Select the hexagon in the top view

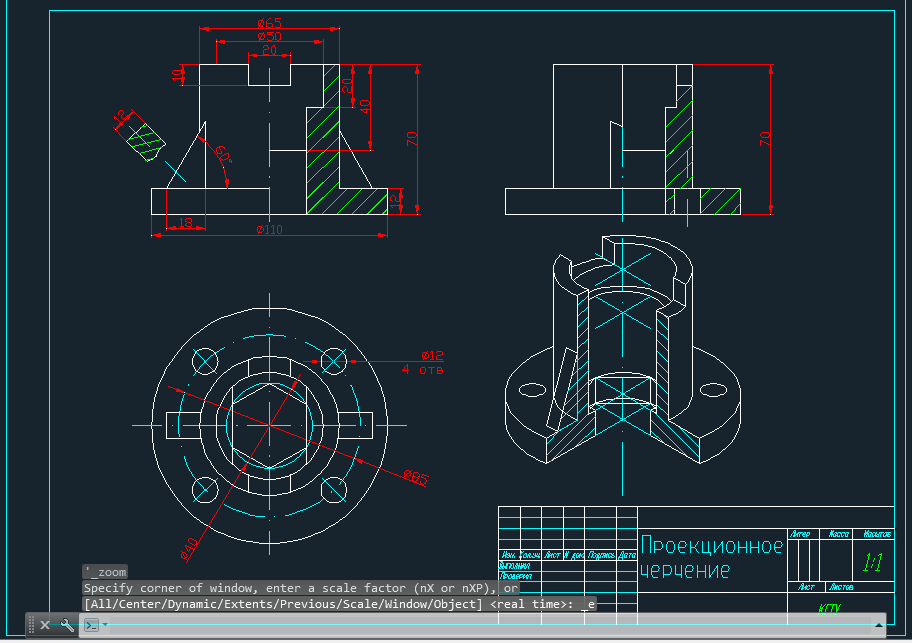269,426
